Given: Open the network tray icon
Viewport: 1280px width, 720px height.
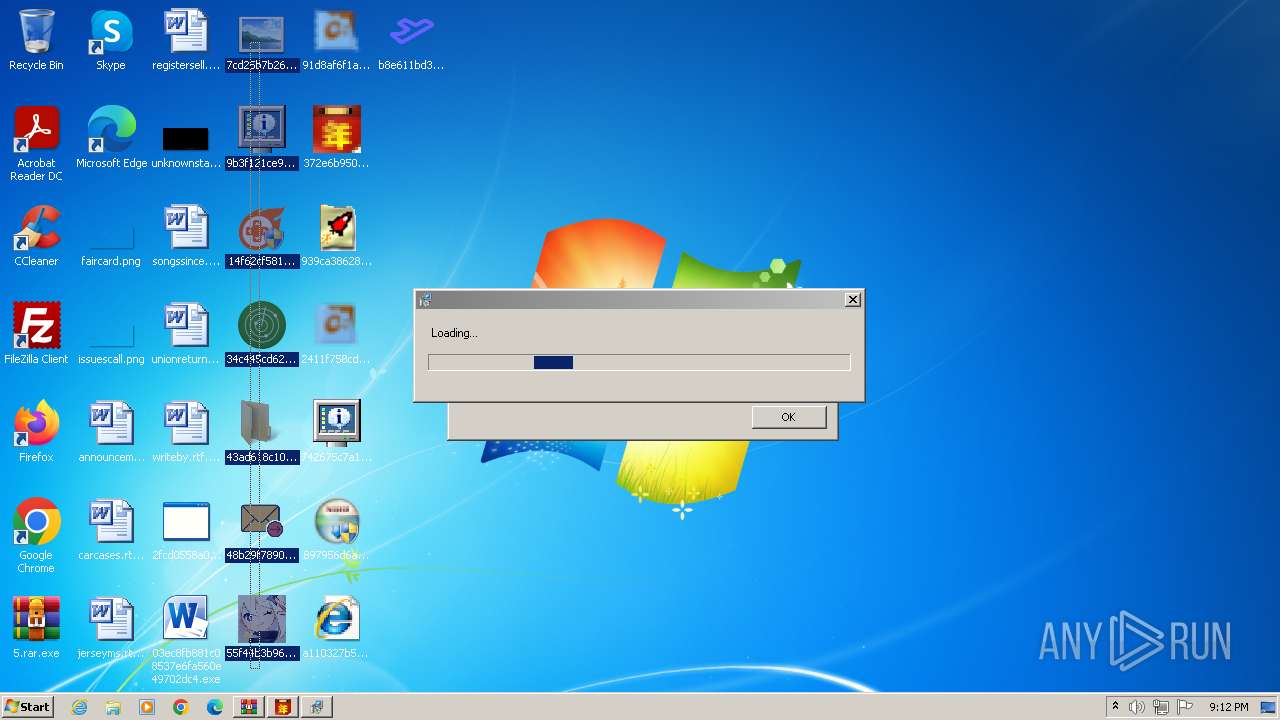Looking at the screenshot, I should pyautogui.click(x=1161, y=707).
